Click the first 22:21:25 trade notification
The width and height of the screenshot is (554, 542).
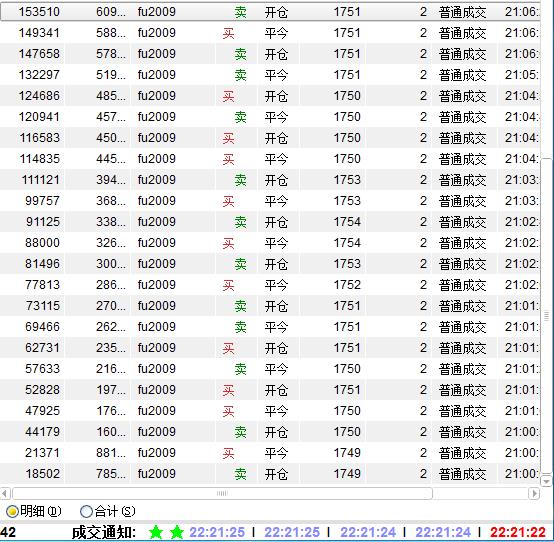pos(217,532)
